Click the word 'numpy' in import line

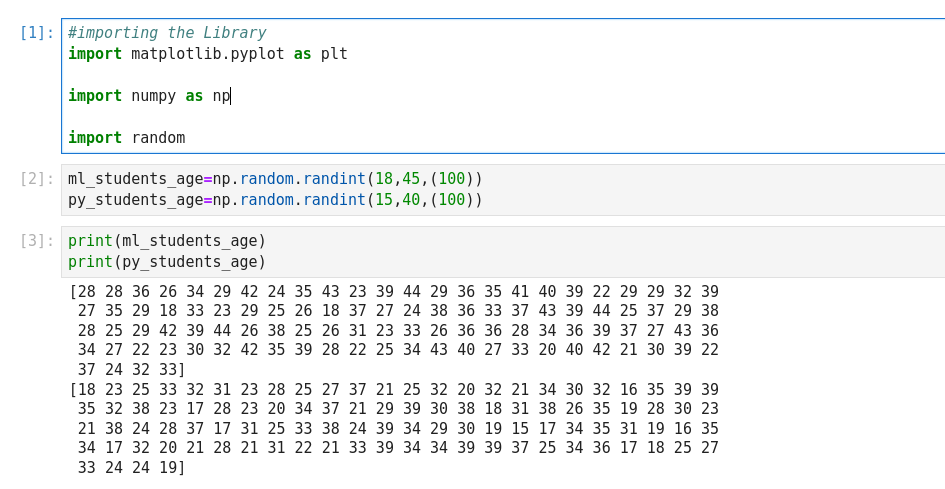153,96
